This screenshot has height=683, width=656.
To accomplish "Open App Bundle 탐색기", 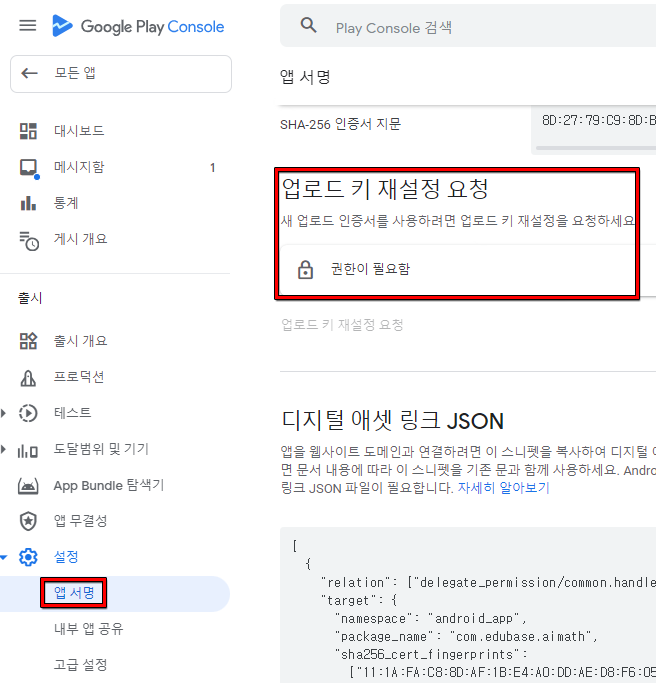I will click(x=108, y=485).
